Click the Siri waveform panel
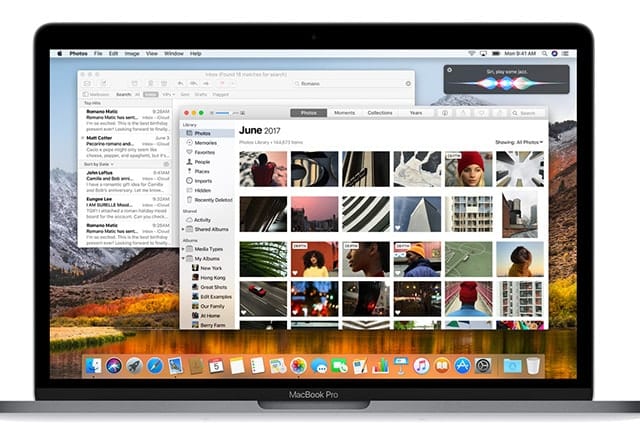The image size is (640, 426). [x=506, y=80]
